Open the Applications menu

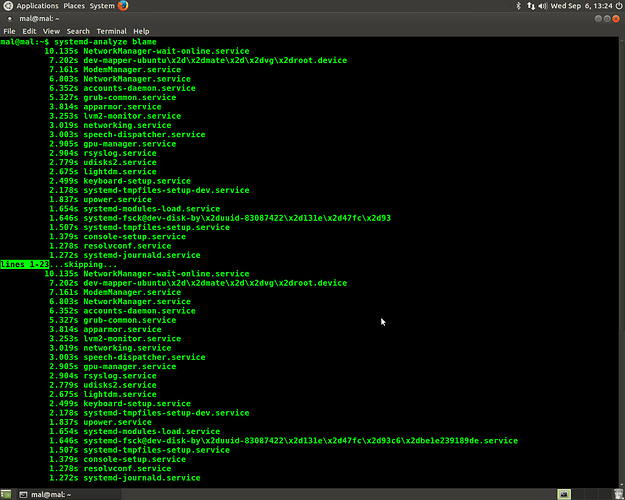click(37, 6)
